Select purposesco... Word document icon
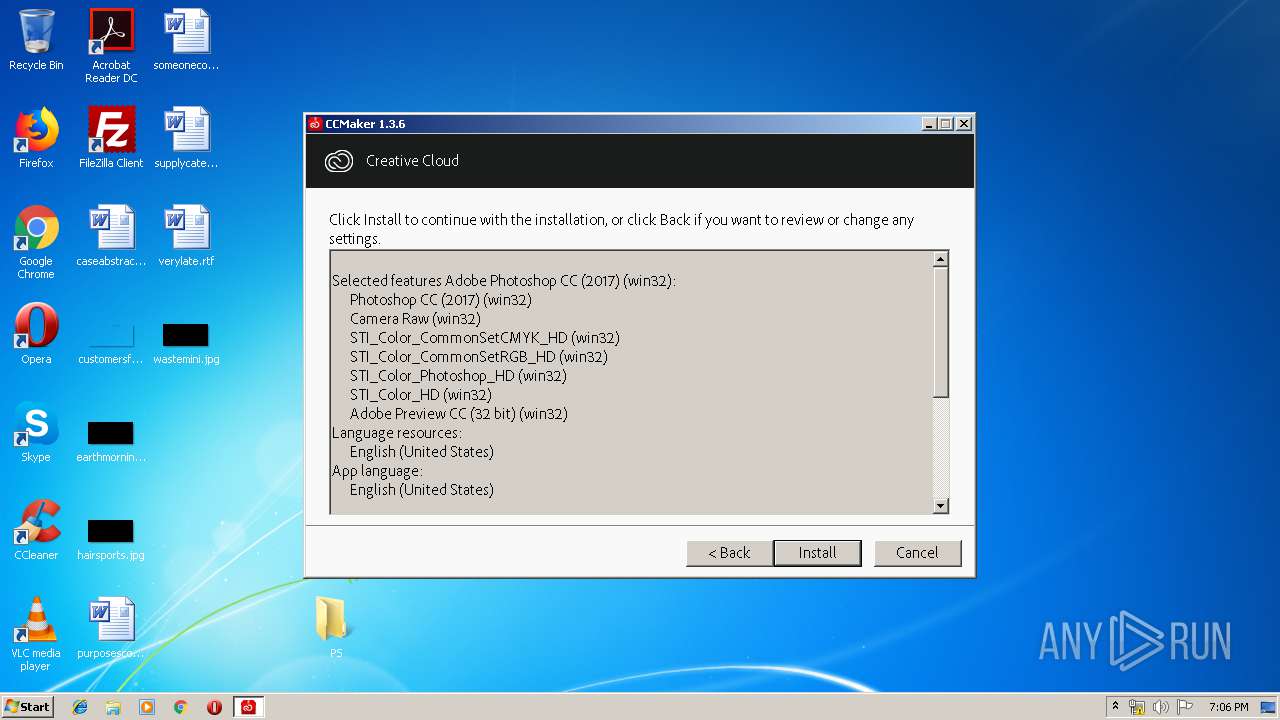Image resolution: width=1280 pixels, height=720 pixels. point(111,628)
